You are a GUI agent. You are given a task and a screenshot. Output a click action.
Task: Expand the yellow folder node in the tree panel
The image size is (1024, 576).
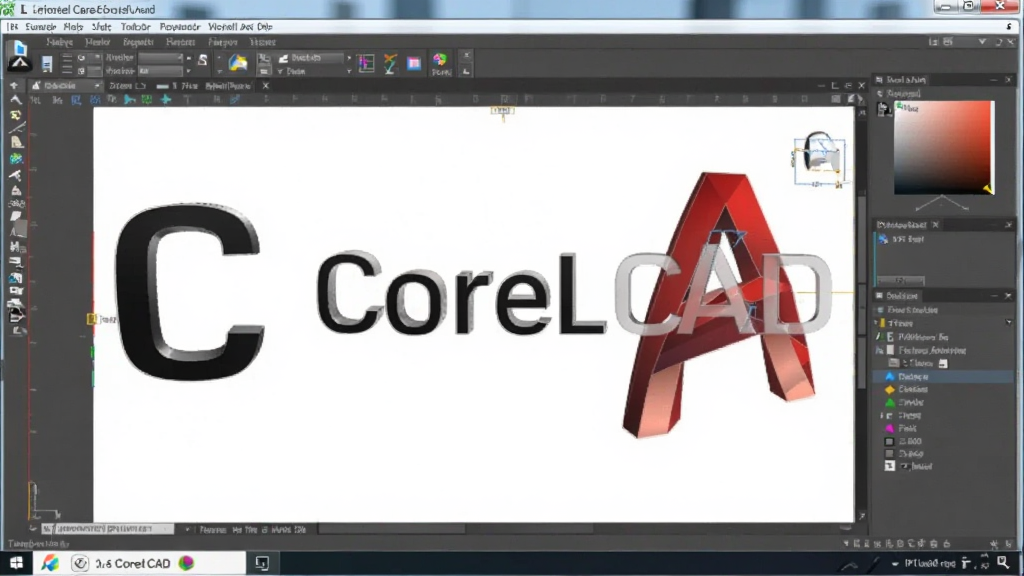click(x=877, y=323)
